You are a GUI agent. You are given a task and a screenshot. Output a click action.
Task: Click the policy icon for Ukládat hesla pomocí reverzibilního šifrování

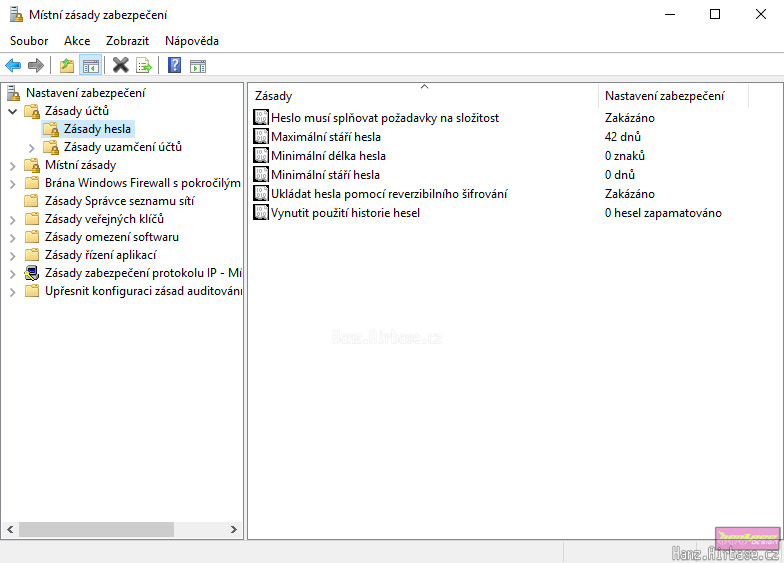tap(261, 194)
